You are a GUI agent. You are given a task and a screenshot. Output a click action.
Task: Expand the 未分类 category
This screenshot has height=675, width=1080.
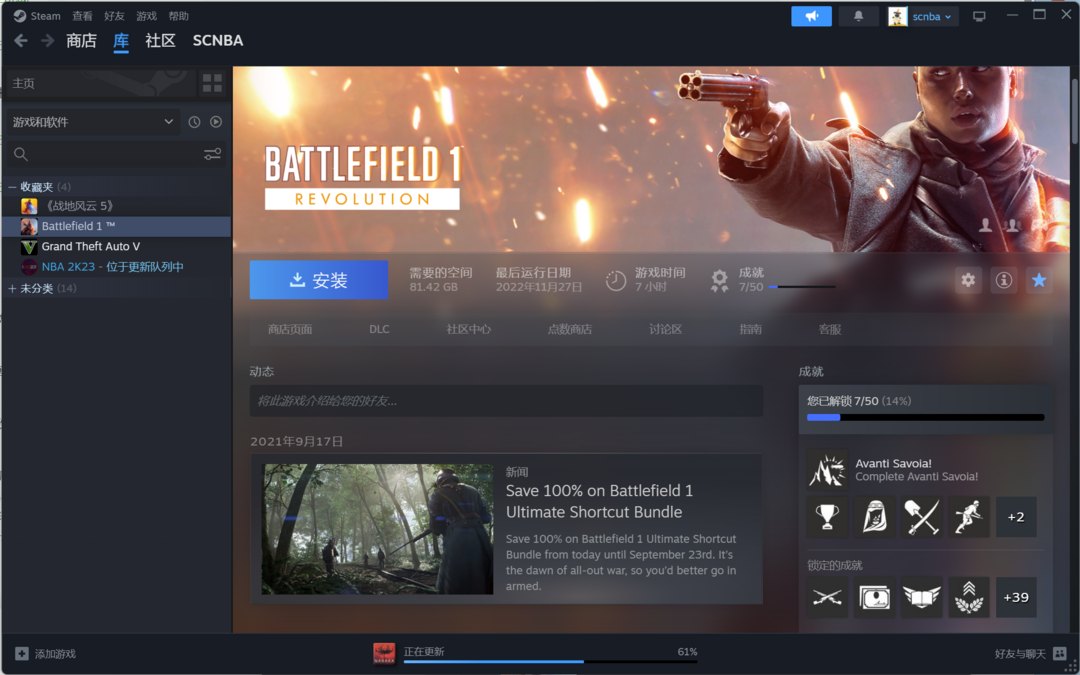(x=12, y=288)
